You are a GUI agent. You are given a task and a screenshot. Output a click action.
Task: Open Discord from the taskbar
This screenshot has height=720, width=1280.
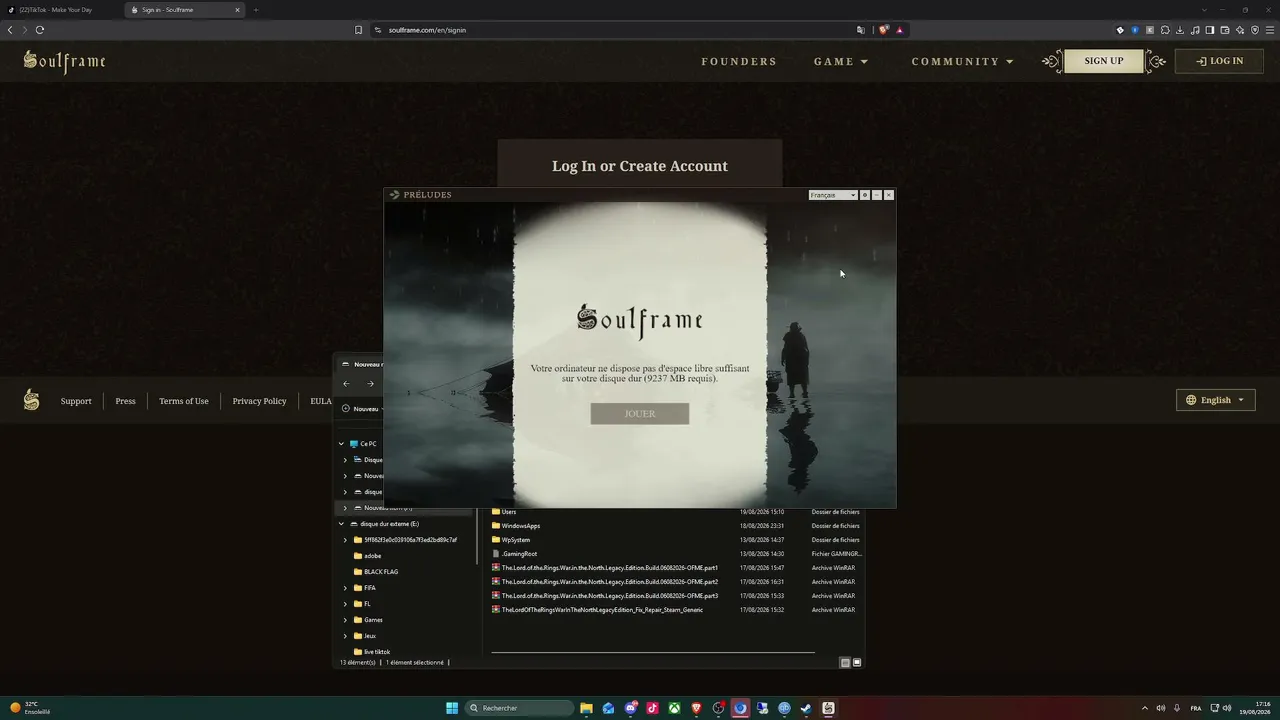click(631, 708)
